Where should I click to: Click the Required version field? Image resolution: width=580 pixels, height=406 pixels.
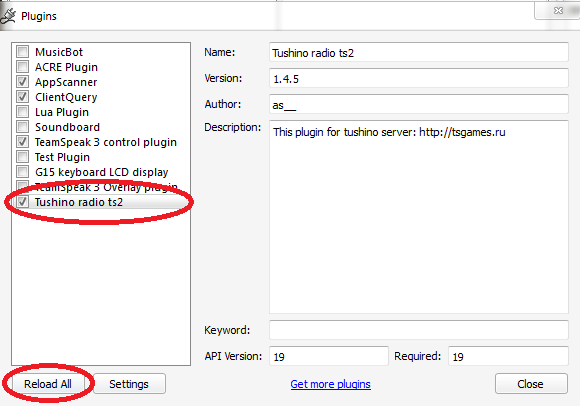[508, 356]
